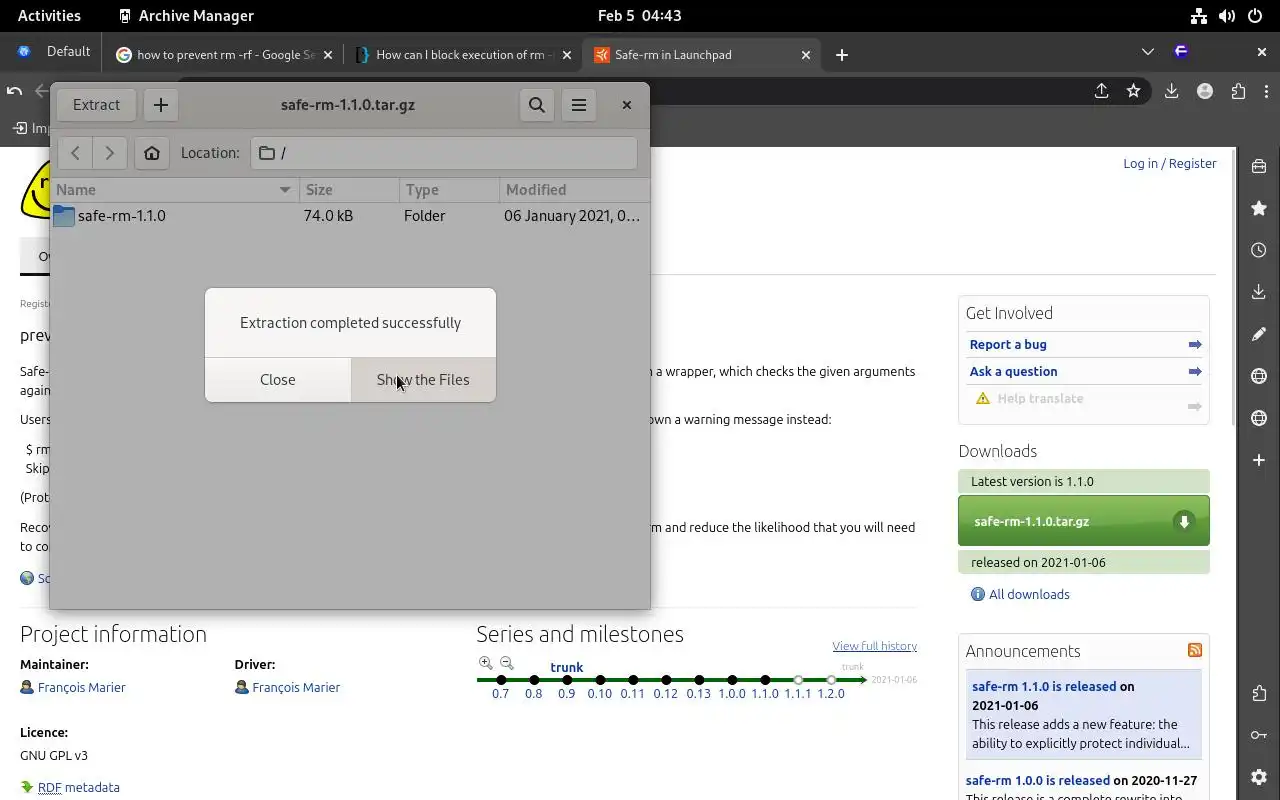Click the browser share page icon
This screenshot has width=1280, height=800.
1101,91
